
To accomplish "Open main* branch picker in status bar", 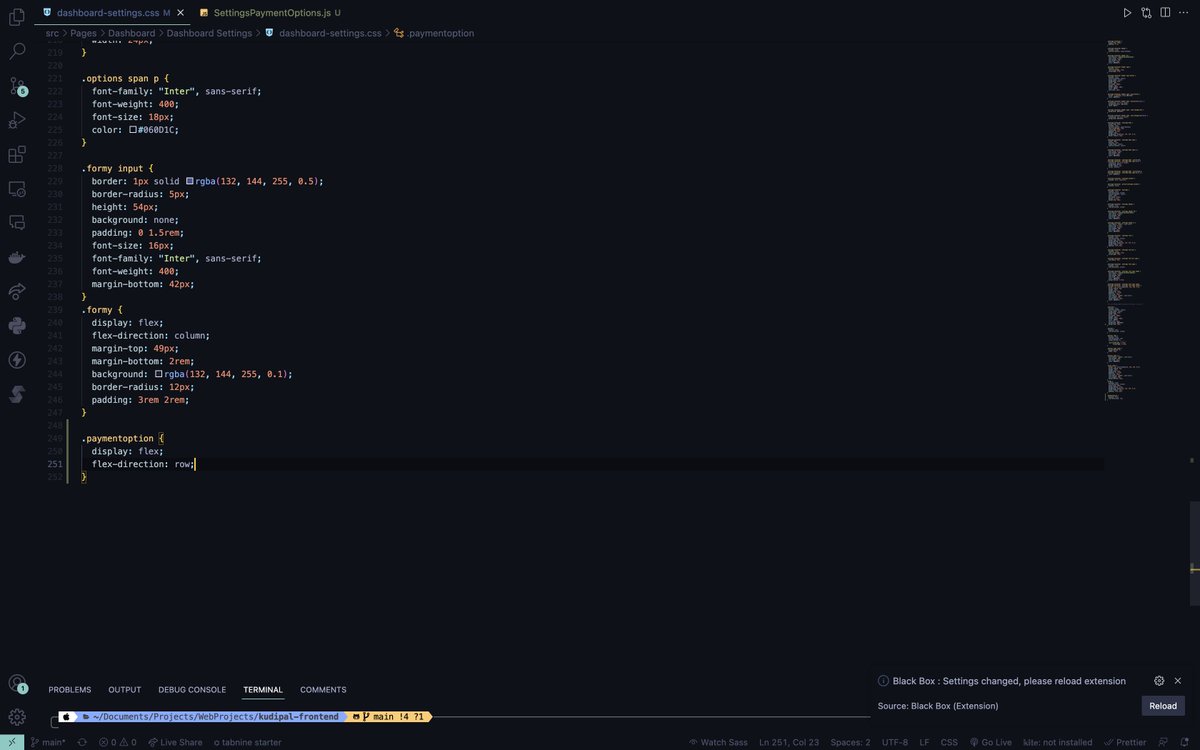I will 48,742.
